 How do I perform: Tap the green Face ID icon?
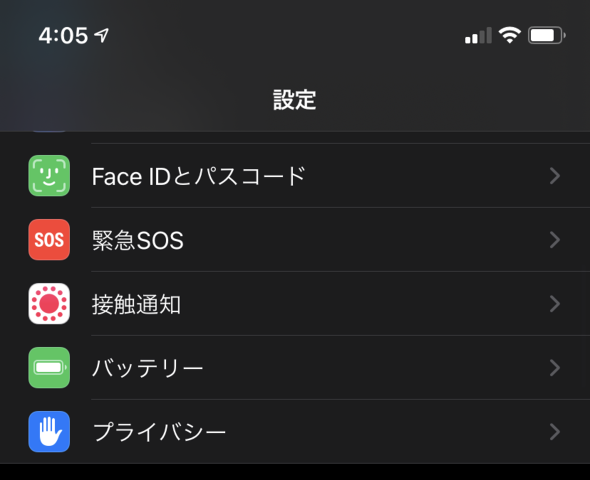click(x=49, y=176)
